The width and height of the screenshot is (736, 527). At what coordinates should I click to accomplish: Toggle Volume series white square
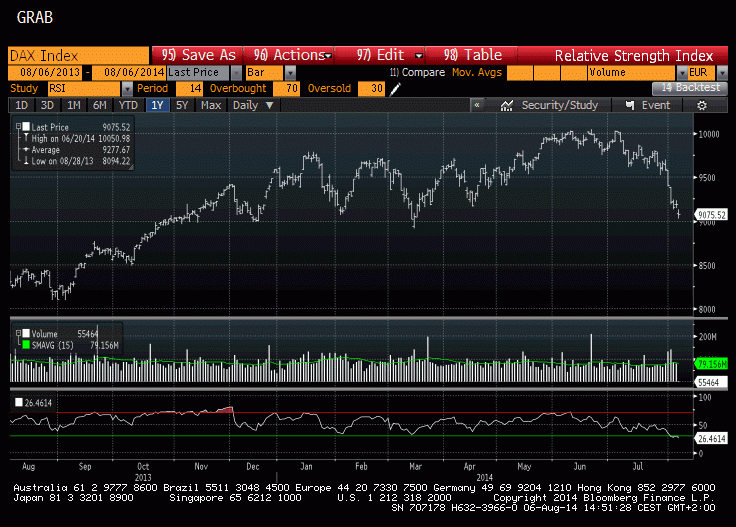point(26,333)
